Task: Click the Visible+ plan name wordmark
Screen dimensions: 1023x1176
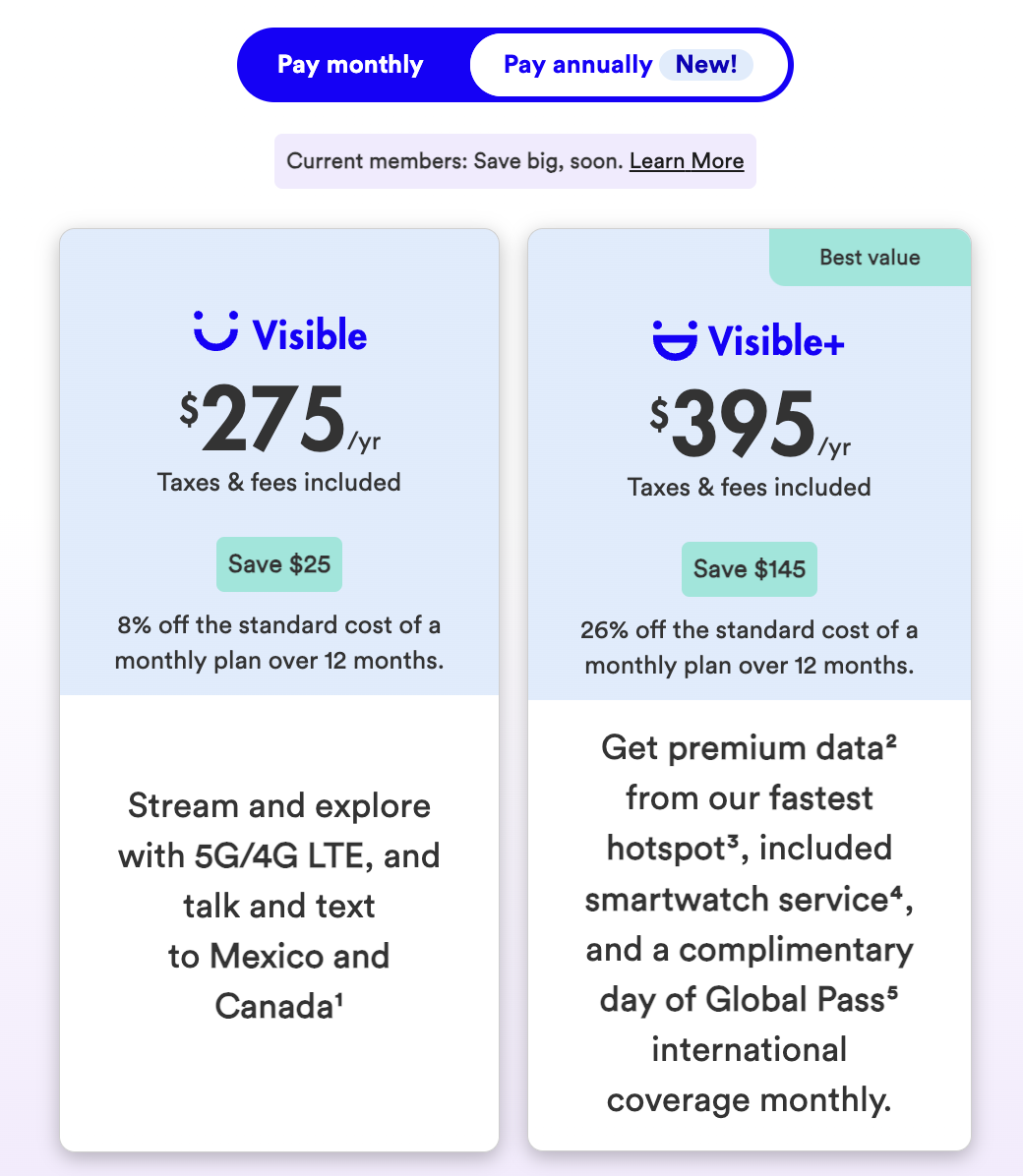Action: pos(776,342)
